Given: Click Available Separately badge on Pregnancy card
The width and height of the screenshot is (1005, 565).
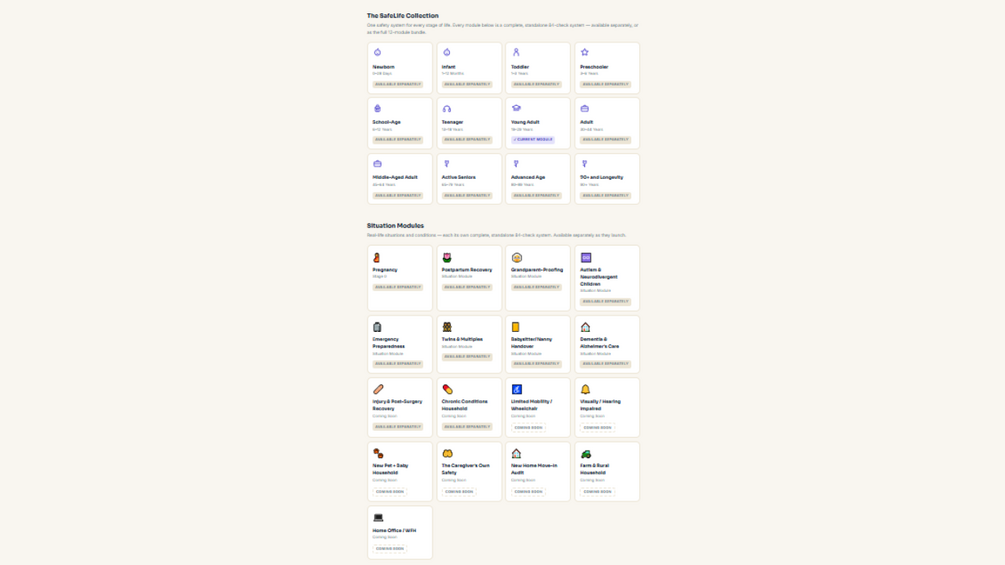Looking at the screenshot, I should coord(398,287).
